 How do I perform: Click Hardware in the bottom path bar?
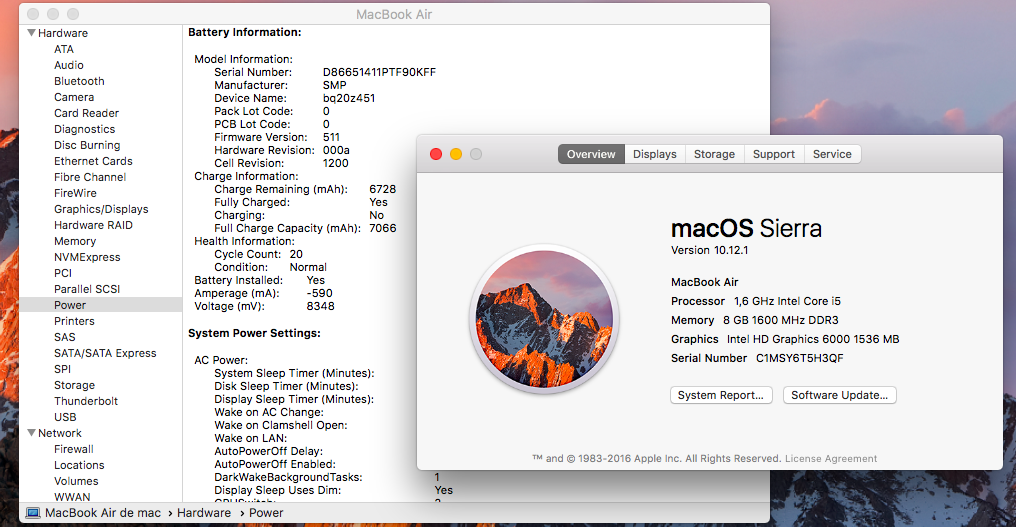[204, 513]
